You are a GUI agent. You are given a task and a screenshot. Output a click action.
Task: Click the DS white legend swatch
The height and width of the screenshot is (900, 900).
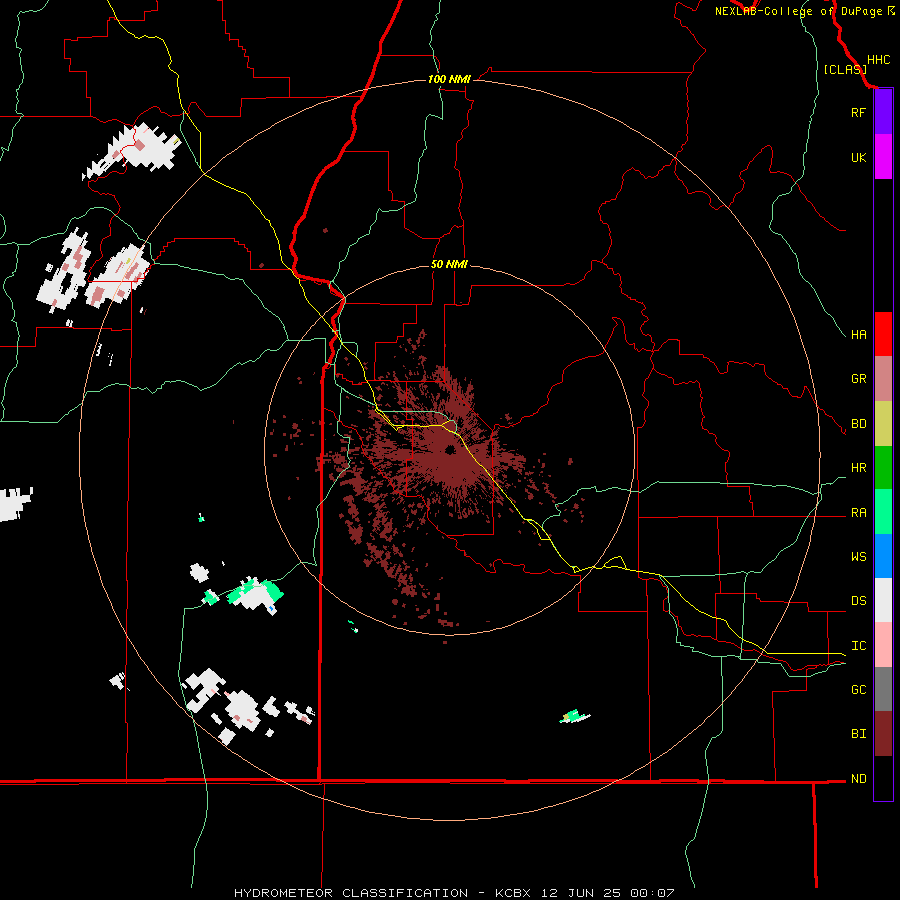(883, 600)
